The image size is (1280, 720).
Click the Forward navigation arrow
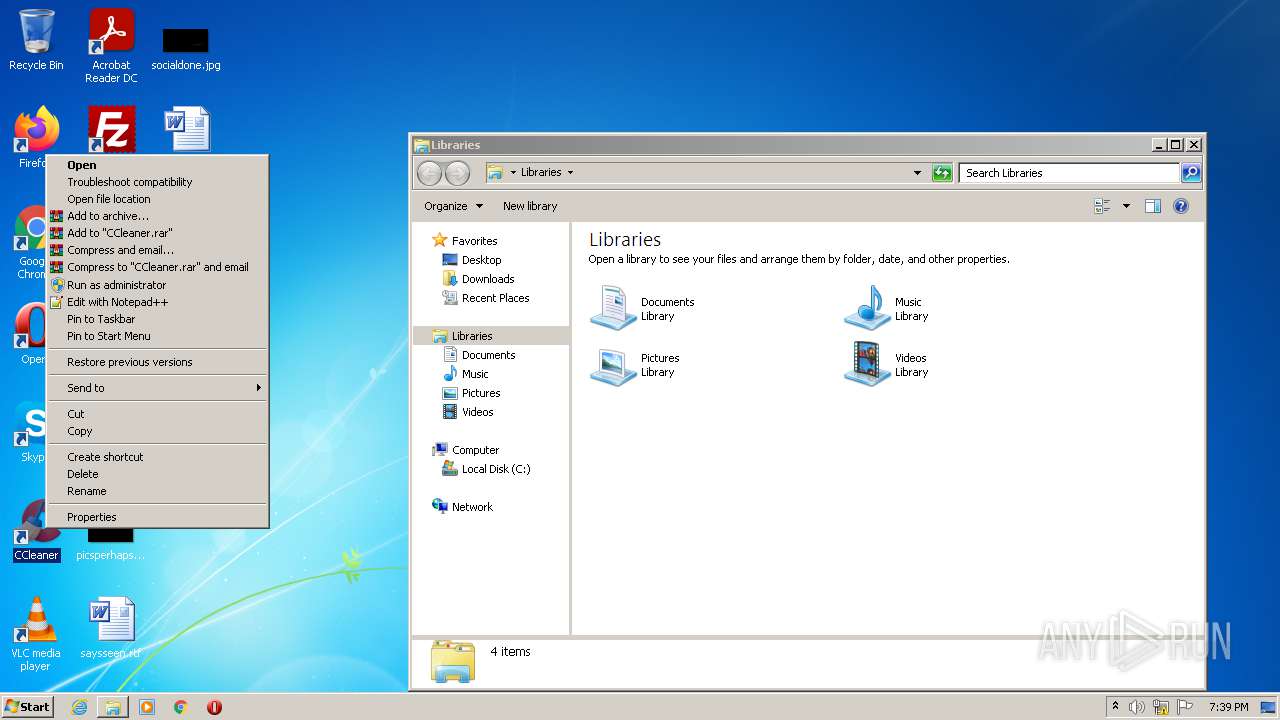[457, 173]
